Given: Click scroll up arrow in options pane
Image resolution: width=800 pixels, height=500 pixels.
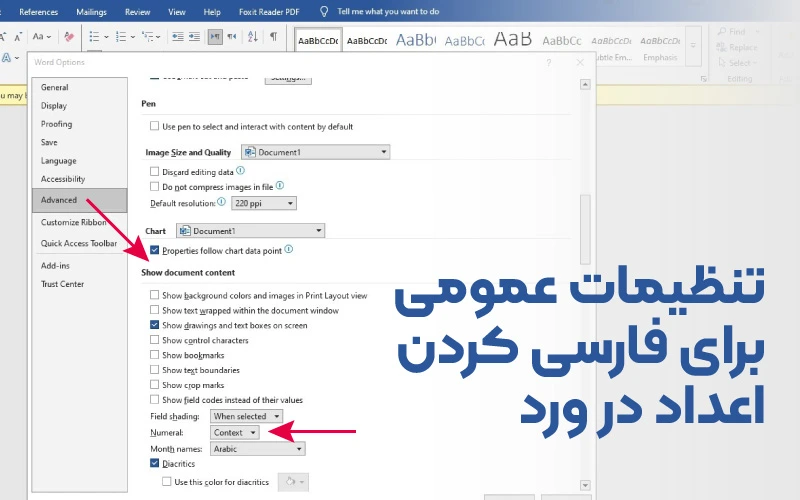Looking at the screenshot, I should click(585, 84).
